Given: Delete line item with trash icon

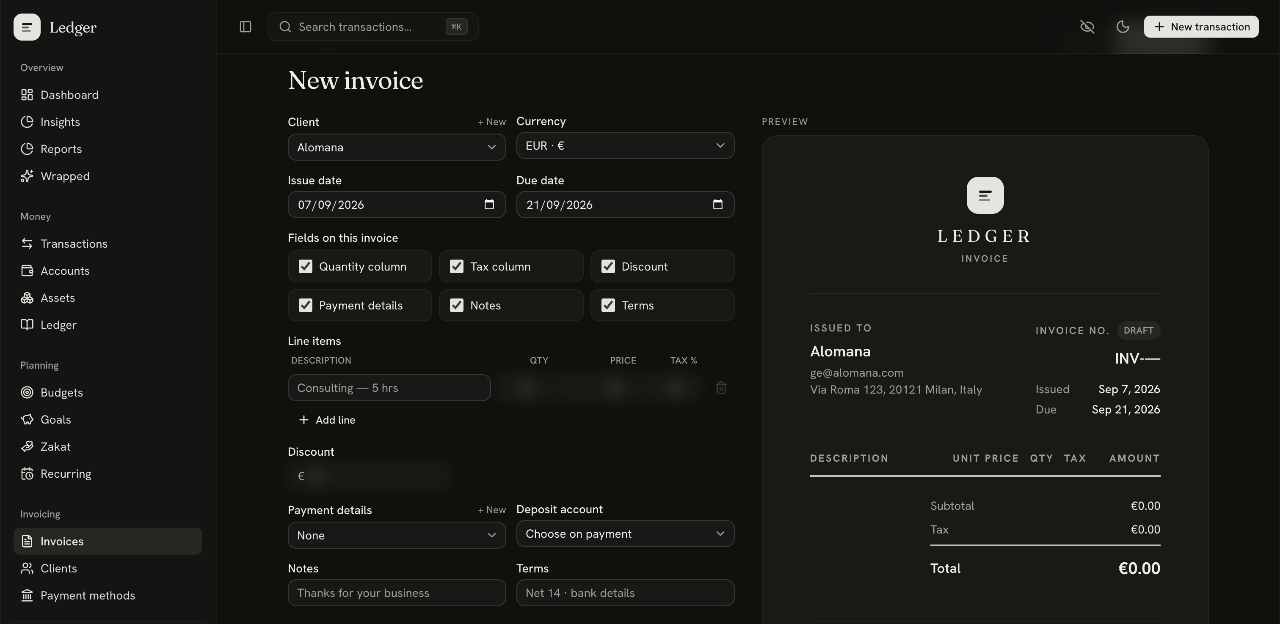Looking at the screenshot, I should click(721, 388).
